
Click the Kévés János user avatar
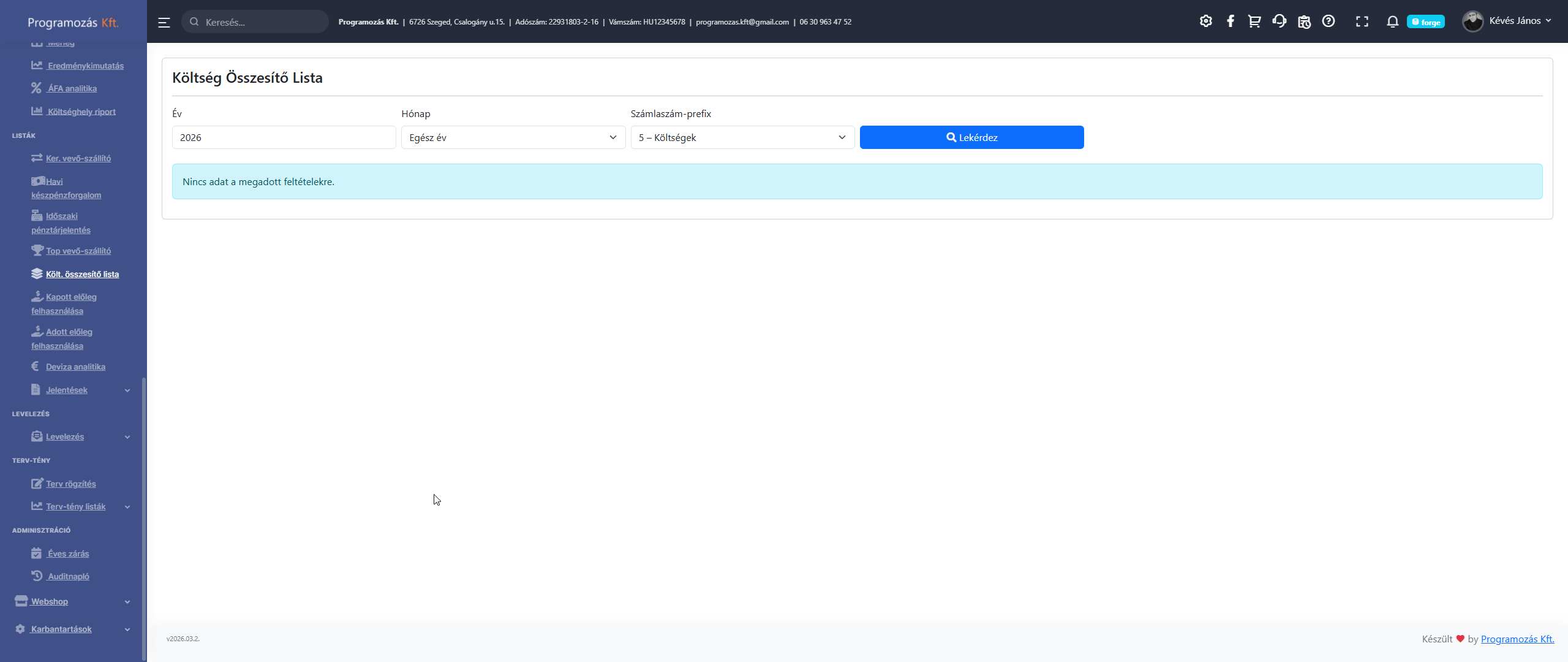pos(1472,21)
